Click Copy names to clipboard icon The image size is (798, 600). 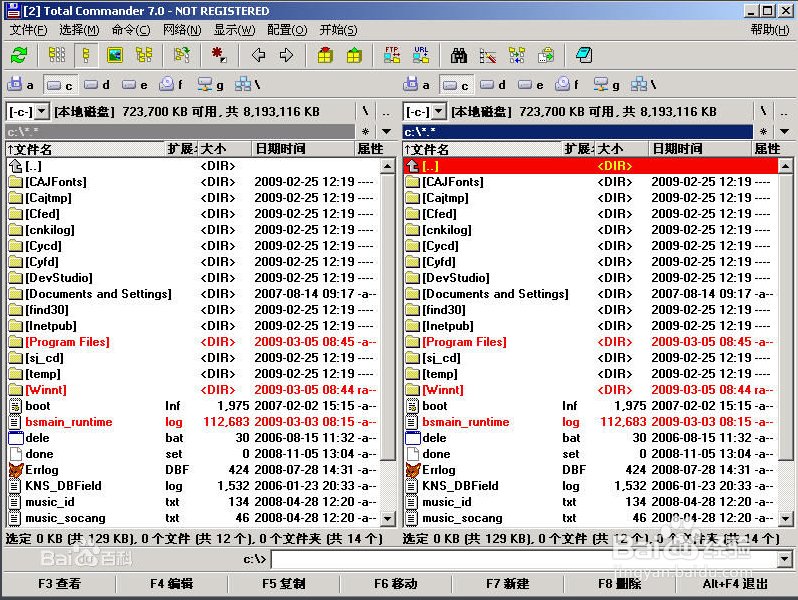coord(546,55)
